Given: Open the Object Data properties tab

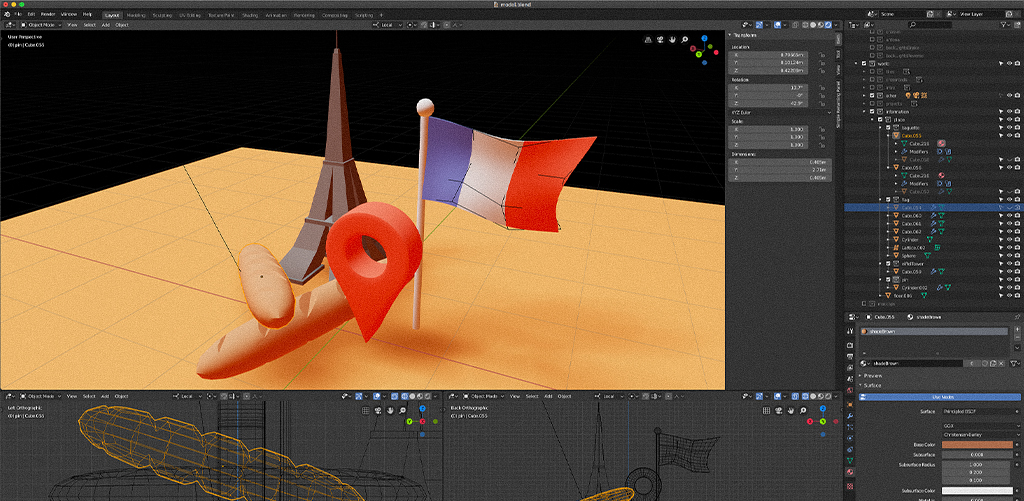Looking at the screenshot, I should point(850,460).
